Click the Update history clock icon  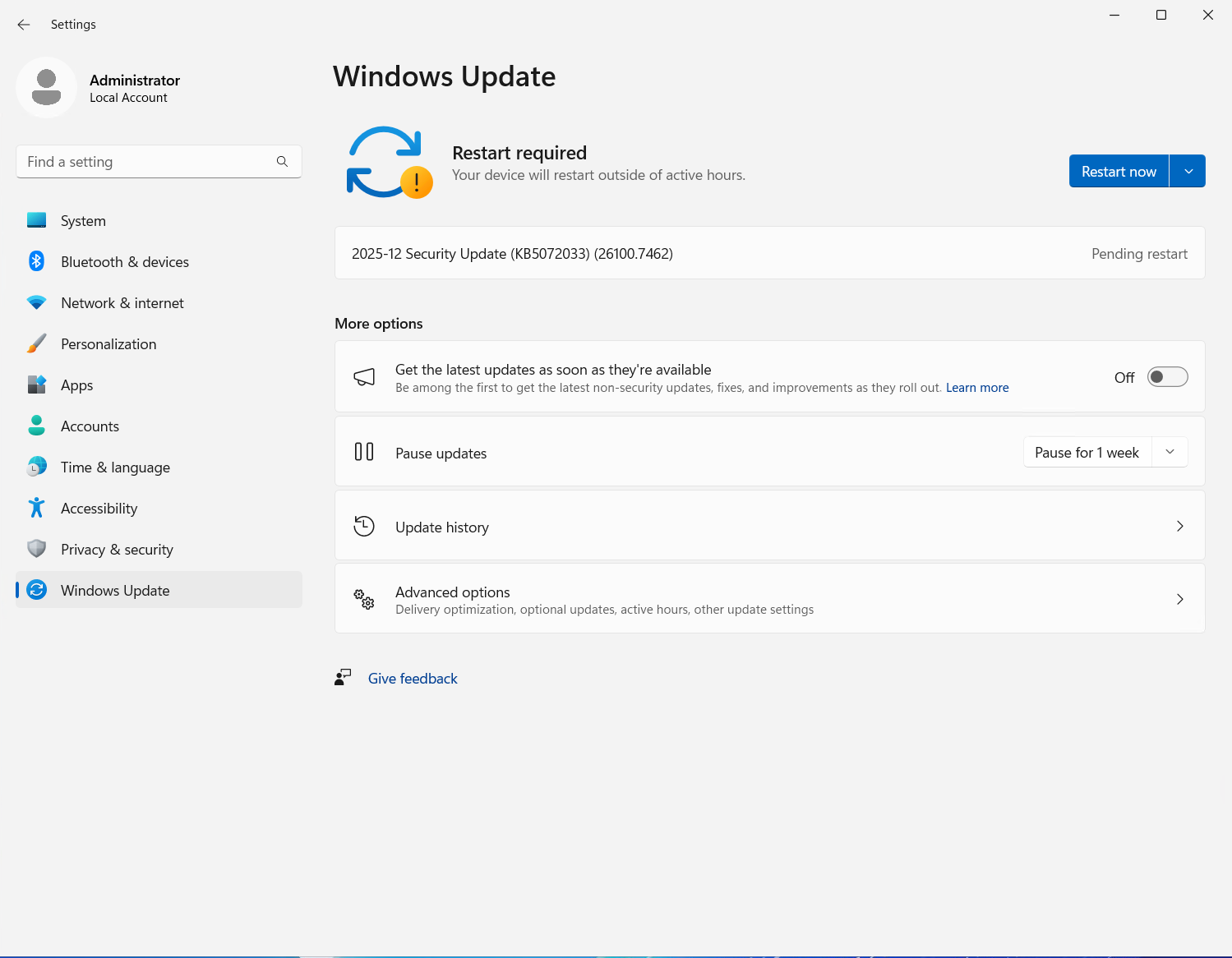point(364,526)
